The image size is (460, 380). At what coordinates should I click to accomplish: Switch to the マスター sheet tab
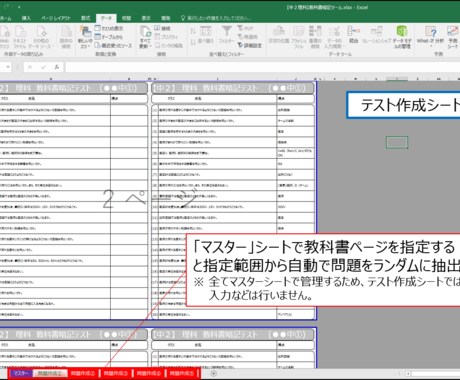pyautogui.click(x=21, y=373)
